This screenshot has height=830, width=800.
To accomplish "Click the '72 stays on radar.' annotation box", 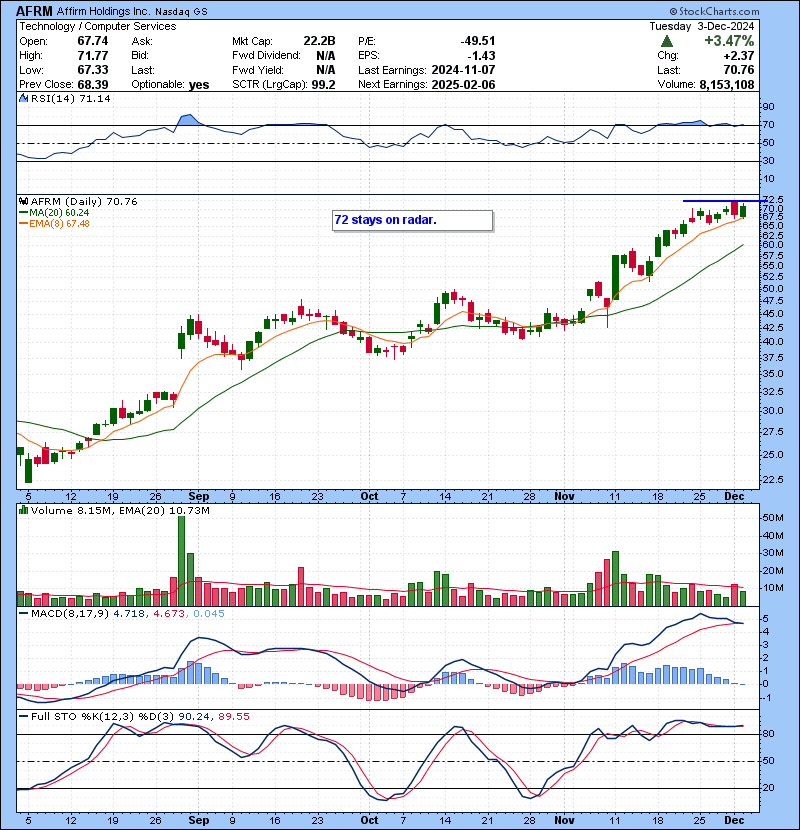I will (x=412, y=220).
